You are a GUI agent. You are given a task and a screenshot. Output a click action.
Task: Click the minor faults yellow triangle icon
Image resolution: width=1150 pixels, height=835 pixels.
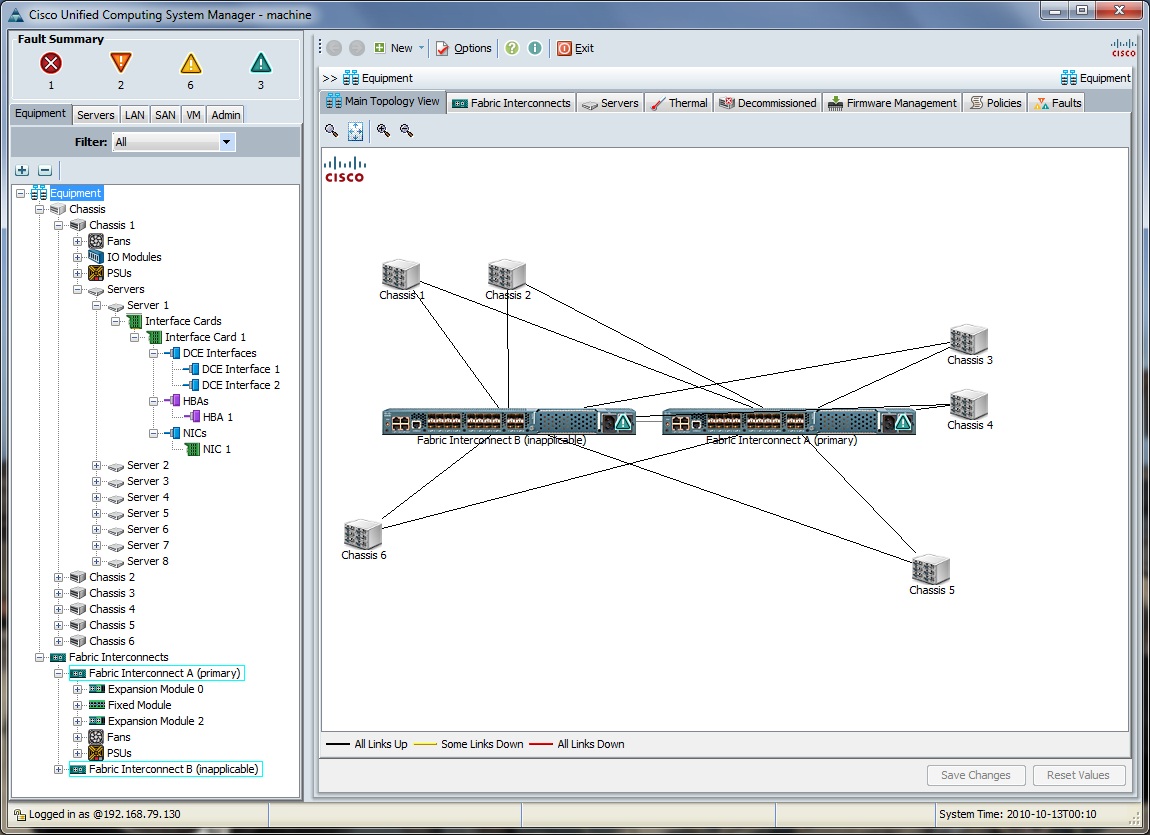tap(190, 64)
